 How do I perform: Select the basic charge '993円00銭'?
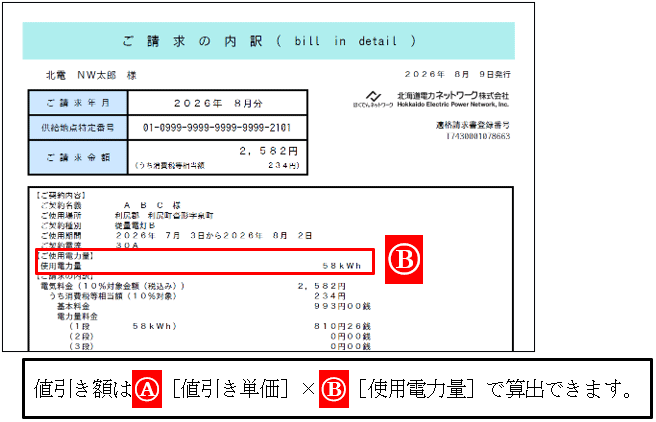click(343, 306)
